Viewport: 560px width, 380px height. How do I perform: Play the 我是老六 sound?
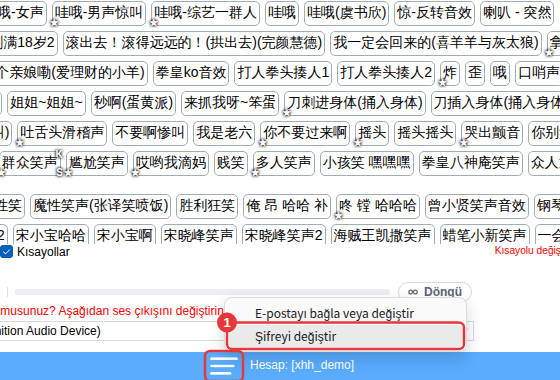click(x=224, y=133)
